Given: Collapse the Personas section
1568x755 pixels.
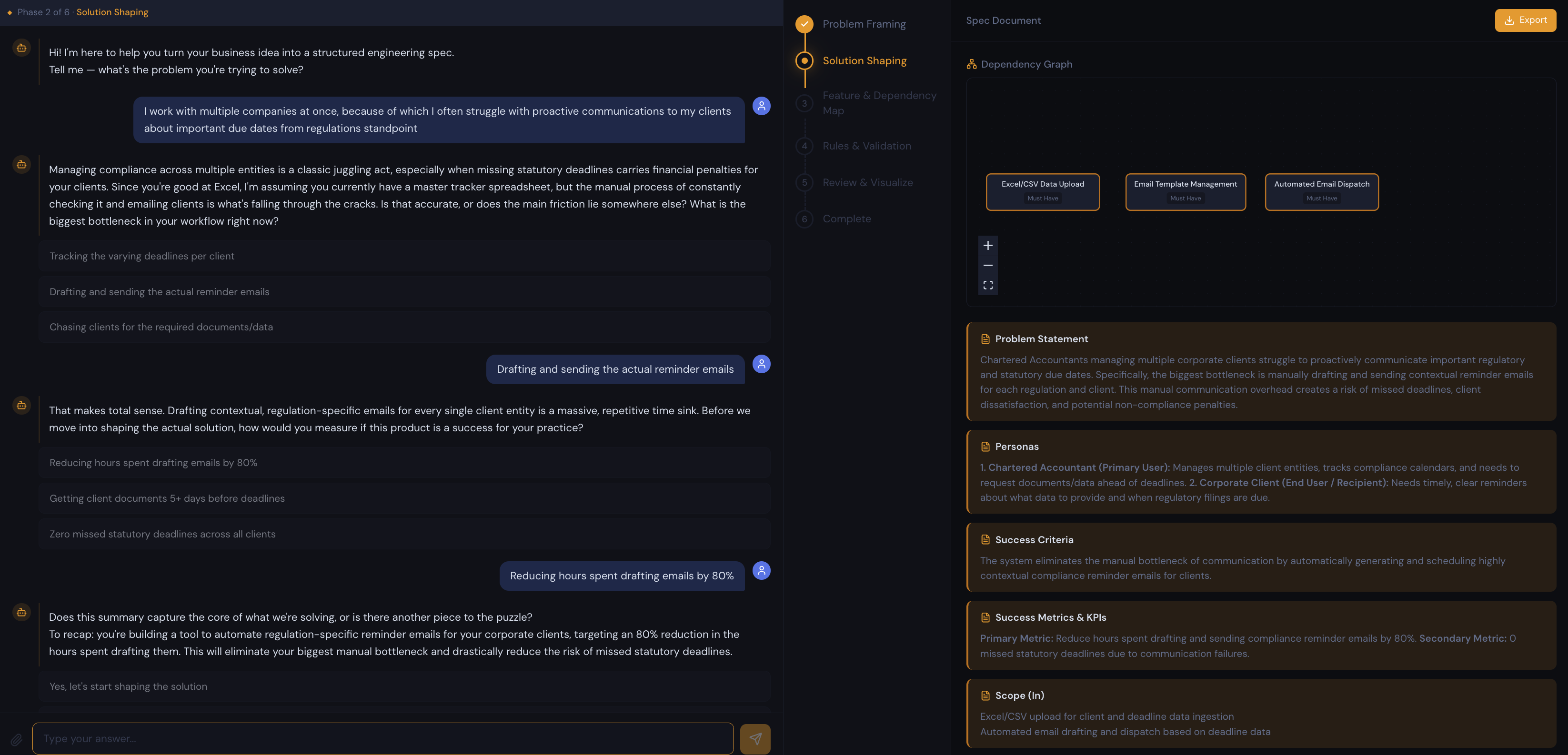Looking at the screenshot, I should point(1016,446).
